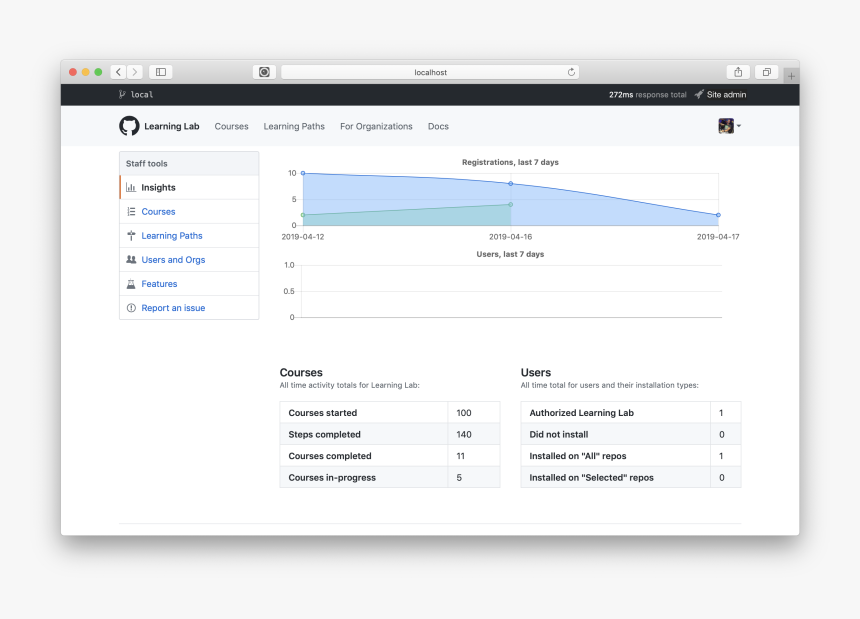The height and width of the screenshot is (619, 860).
Task: Click the Staff tools header
Action: (x=189, y=163)
